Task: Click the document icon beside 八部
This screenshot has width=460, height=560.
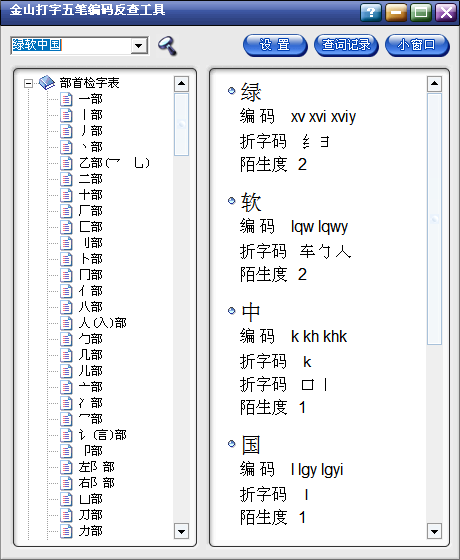Action: [66, 307]
